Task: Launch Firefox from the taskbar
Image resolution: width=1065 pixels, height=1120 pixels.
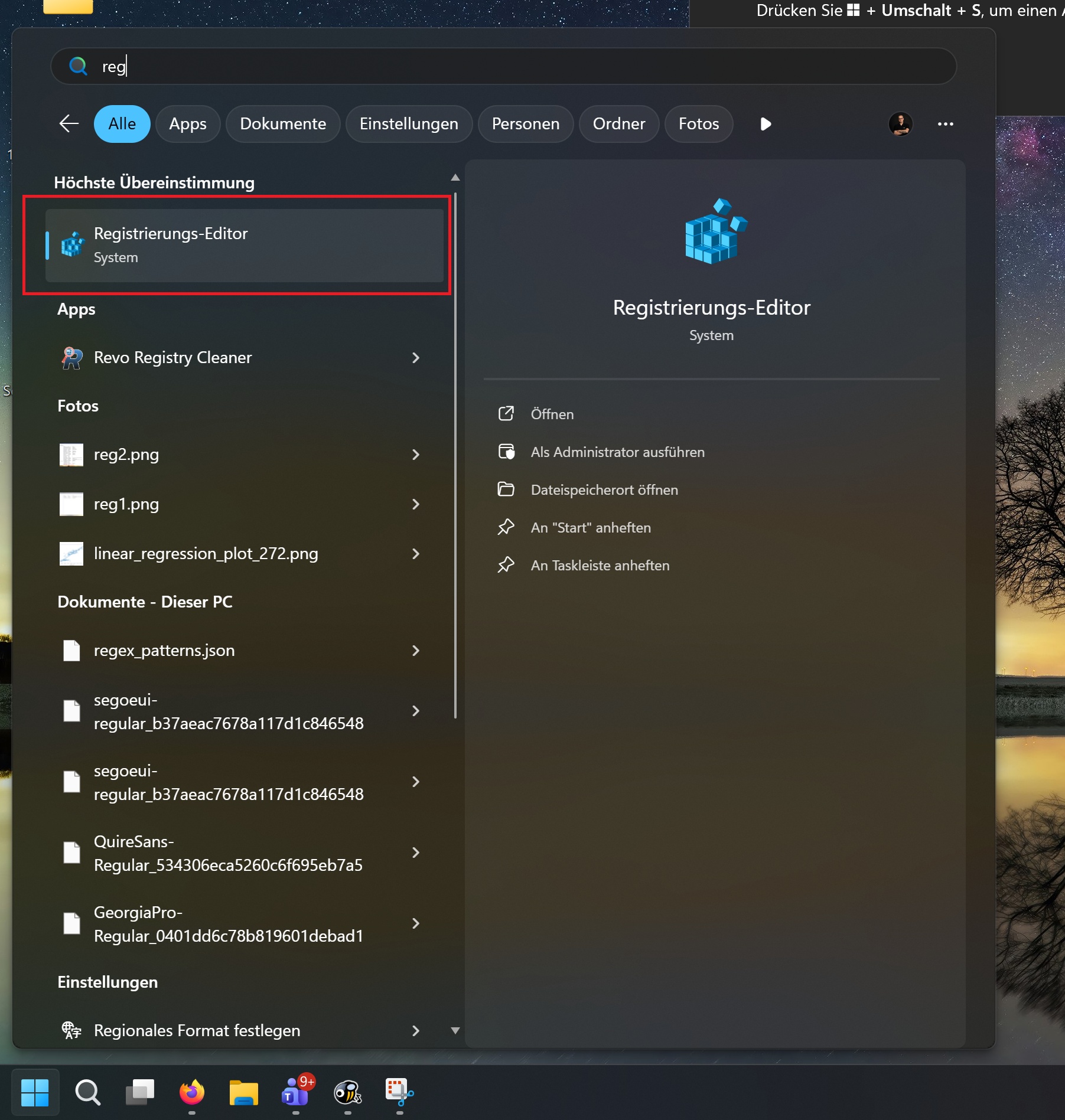Action: [192, 1093]
